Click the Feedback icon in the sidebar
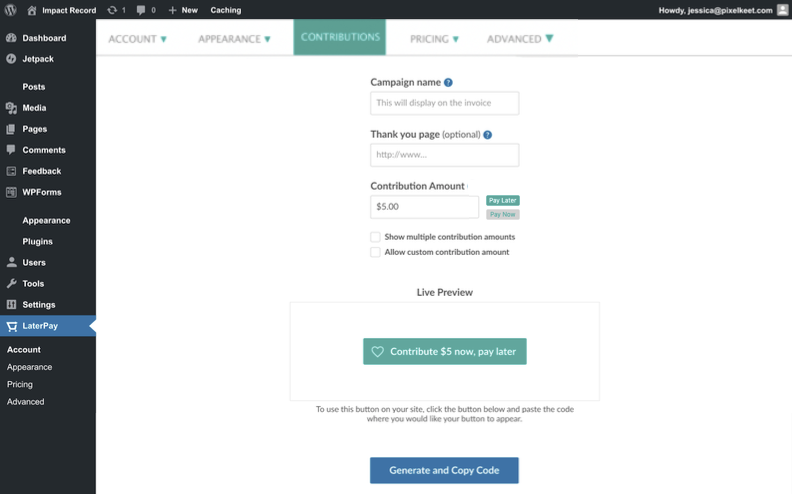Screen dimensions: 792x494 (11, 171)
